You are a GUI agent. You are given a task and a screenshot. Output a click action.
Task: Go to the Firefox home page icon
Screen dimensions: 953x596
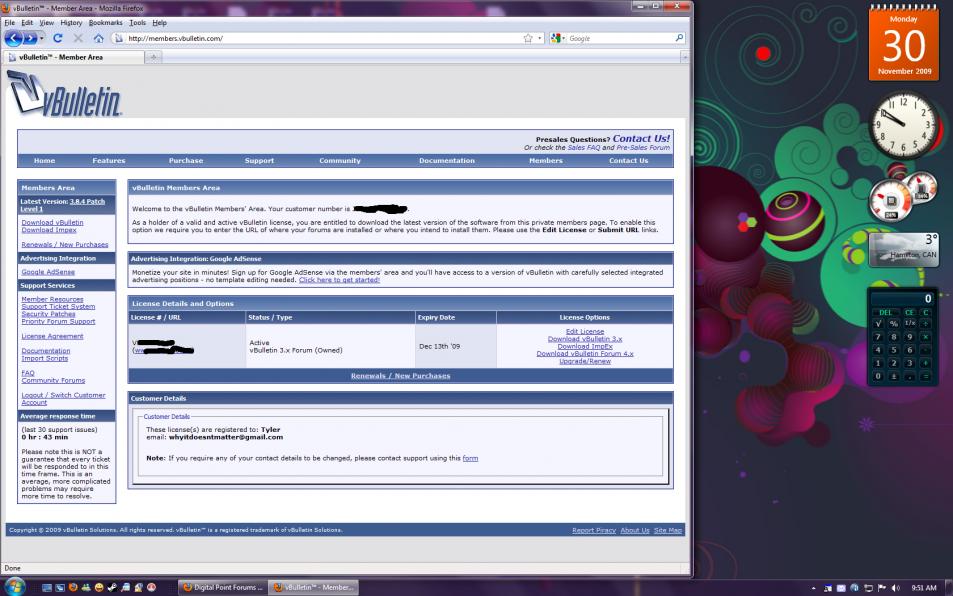(x=98, y=38)
